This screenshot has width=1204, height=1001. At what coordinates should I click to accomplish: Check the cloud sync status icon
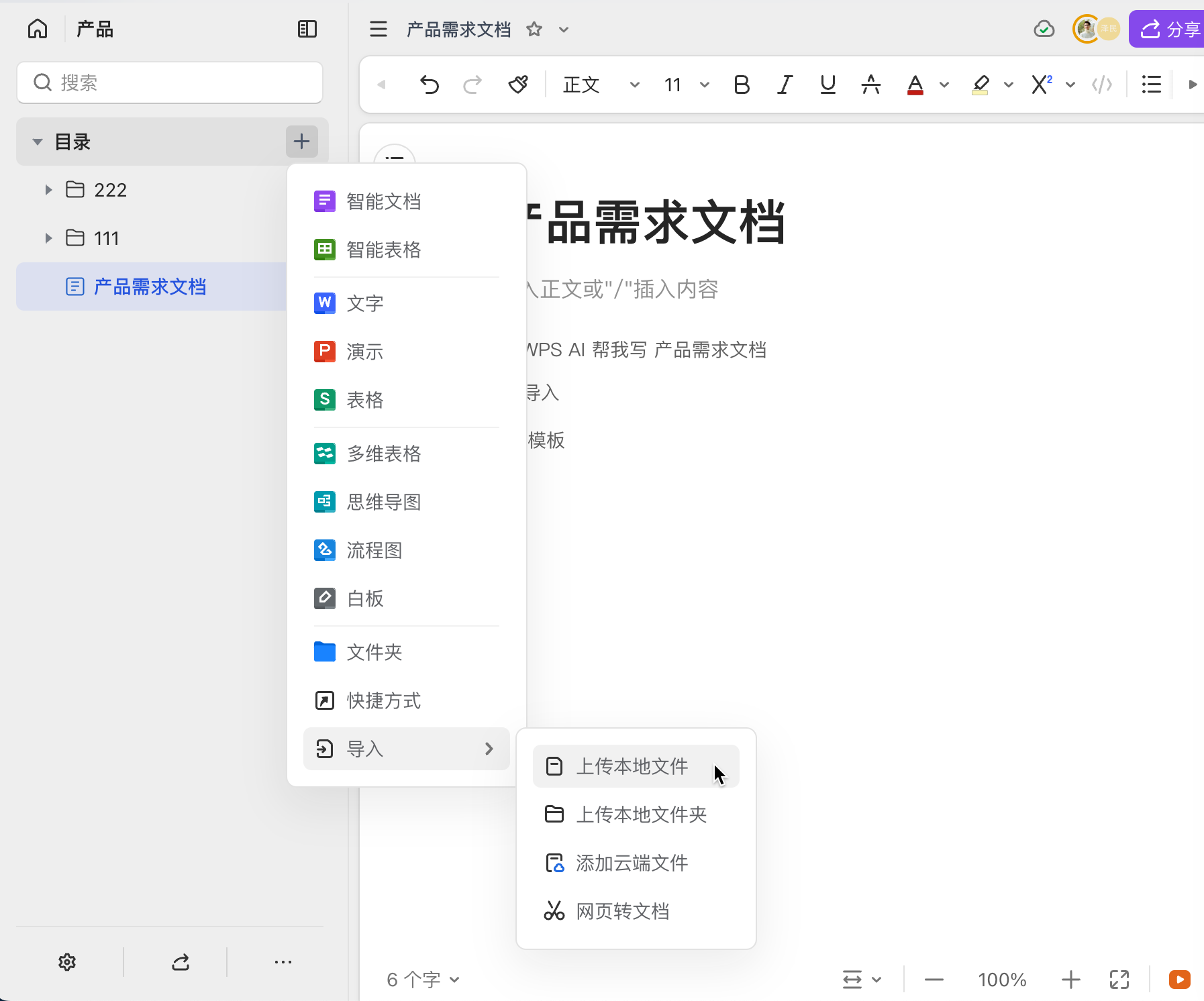click(1044, 29)
